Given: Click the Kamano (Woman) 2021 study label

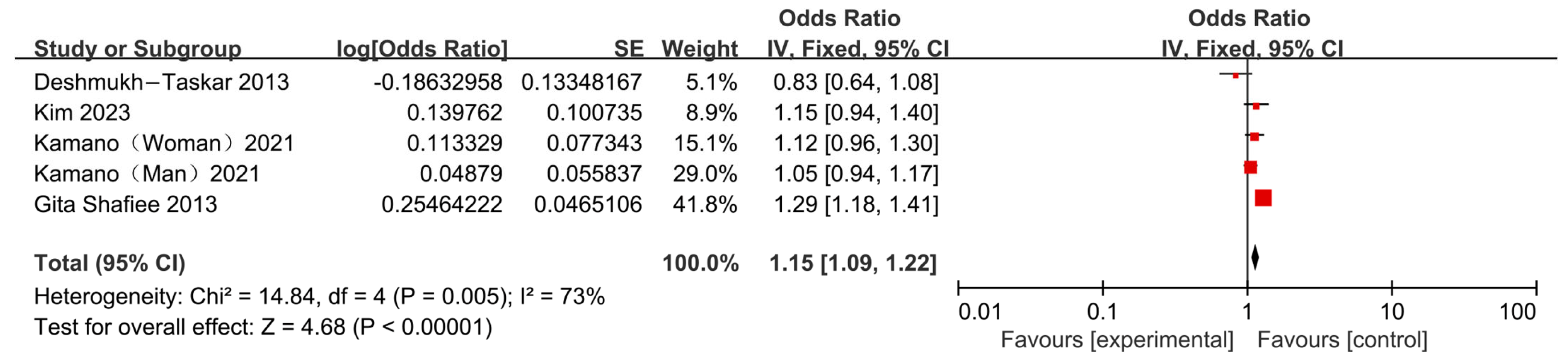Looking at the screenshot, I should click(x=164, y=143).
